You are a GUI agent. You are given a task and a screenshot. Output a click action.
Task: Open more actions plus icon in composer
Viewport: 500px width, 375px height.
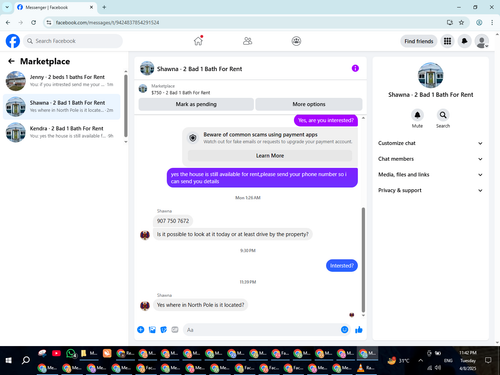pos(141,330)
